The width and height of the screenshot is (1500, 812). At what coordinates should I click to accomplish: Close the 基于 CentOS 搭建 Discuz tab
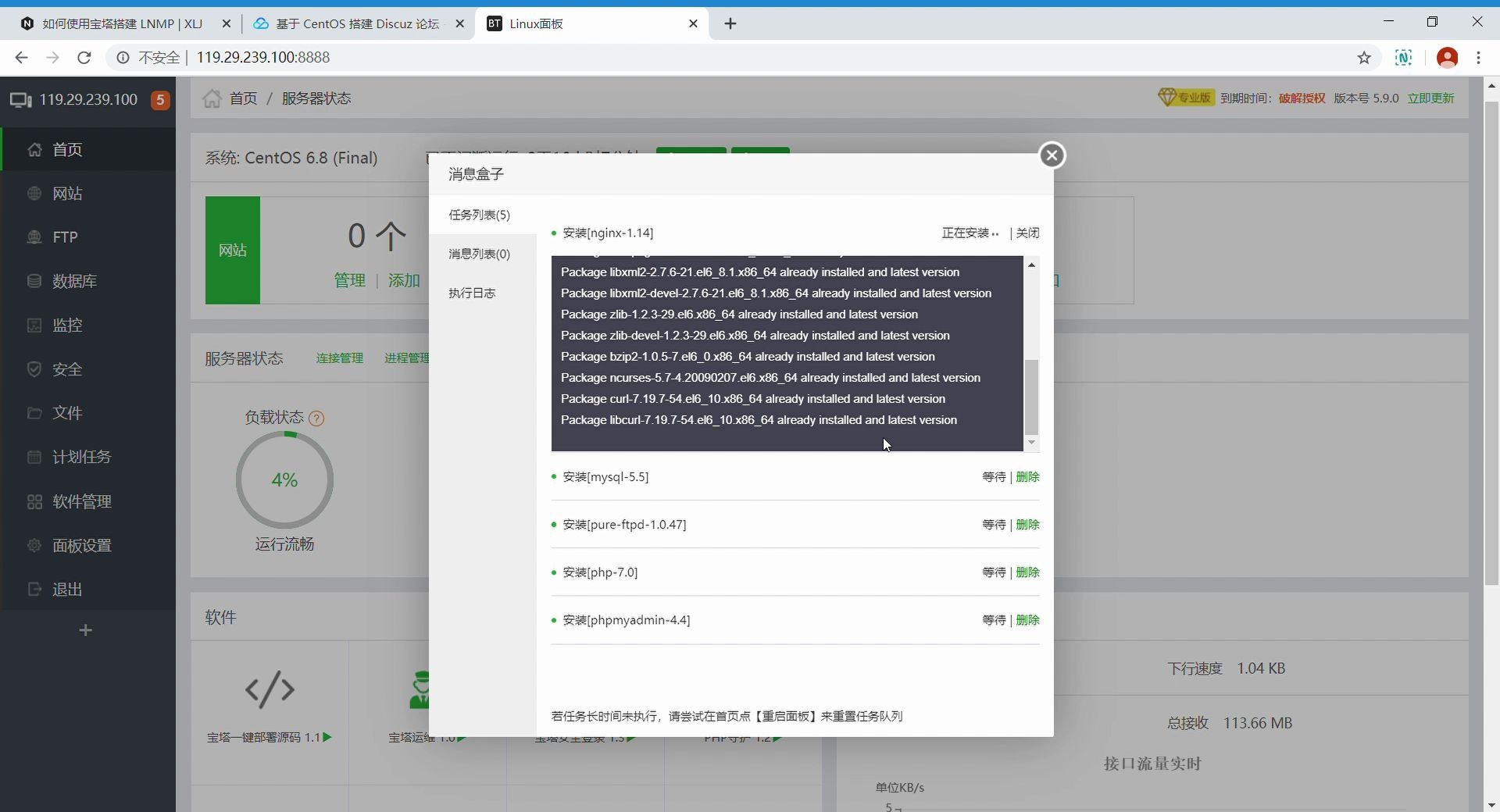pyautogui.click(x=460, y=23)
